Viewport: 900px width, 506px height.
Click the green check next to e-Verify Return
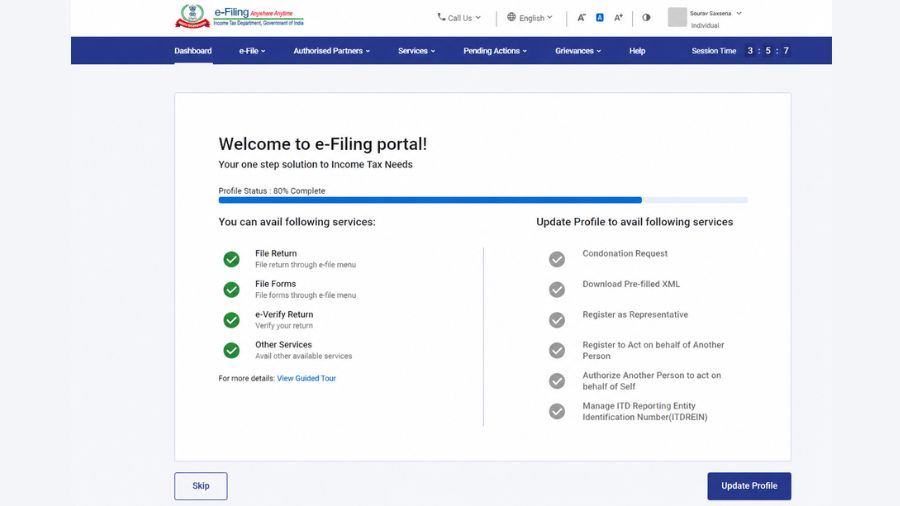tap(231, 320)
